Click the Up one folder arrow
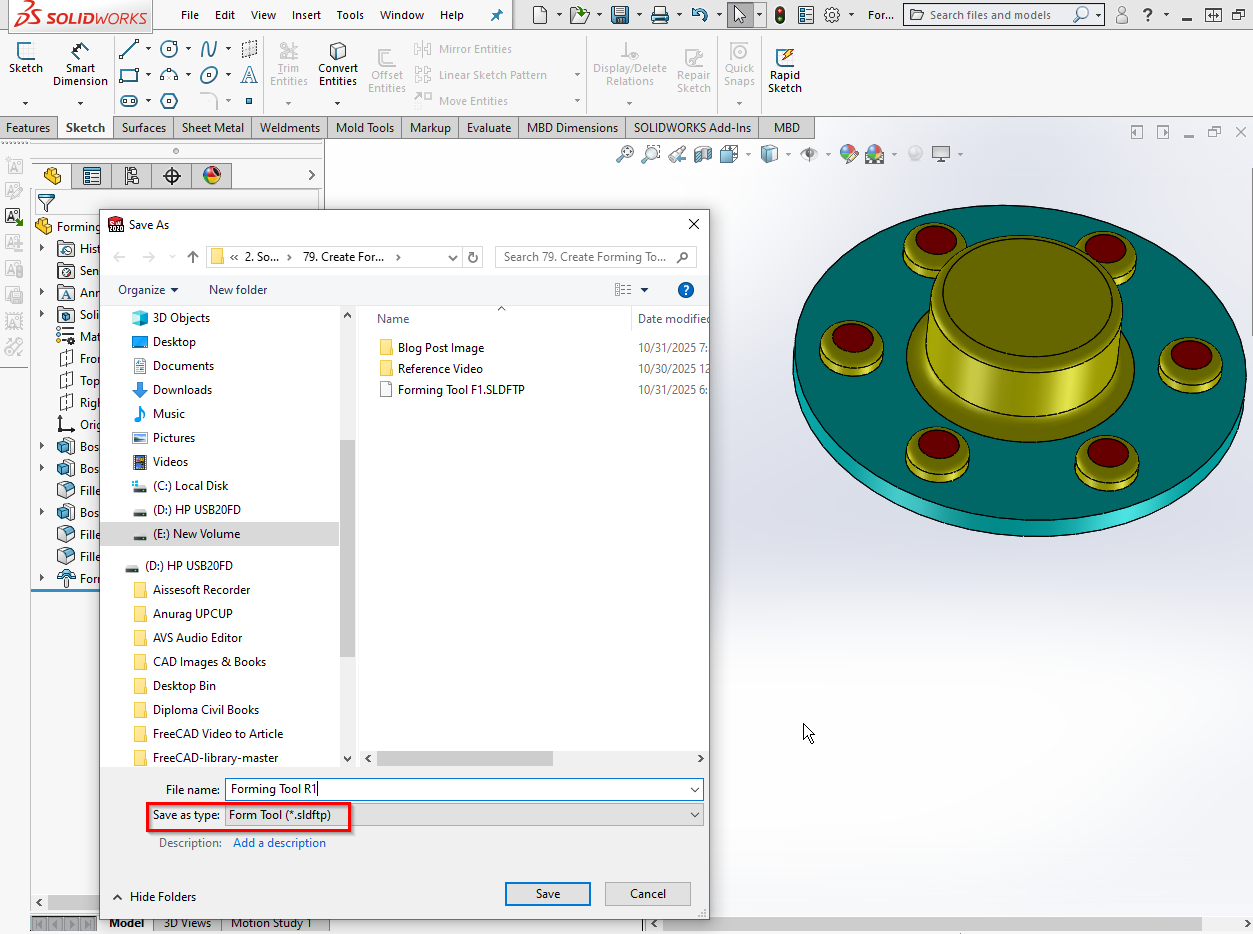The height and width of the screenshot is (934, 1253). (193, 257)
